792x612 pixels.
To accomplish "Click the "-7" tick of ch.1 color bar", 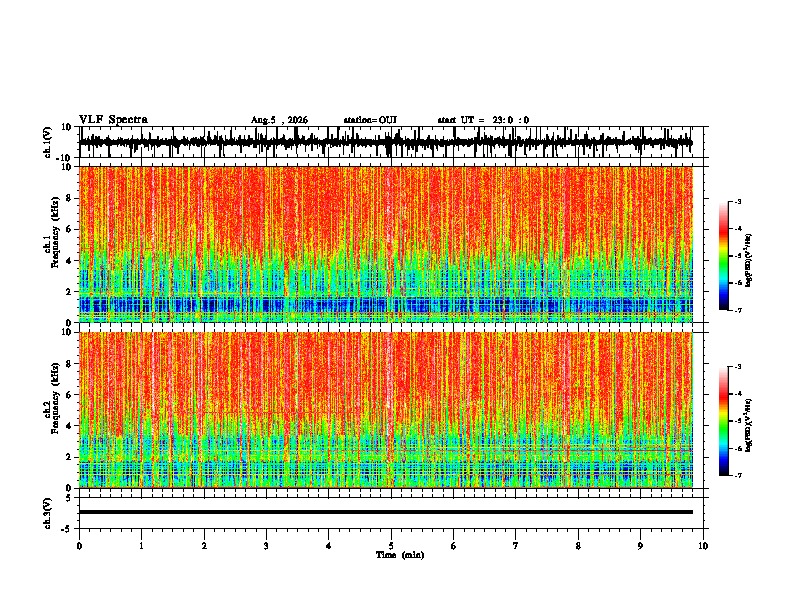I will click(x=737, y=310).
